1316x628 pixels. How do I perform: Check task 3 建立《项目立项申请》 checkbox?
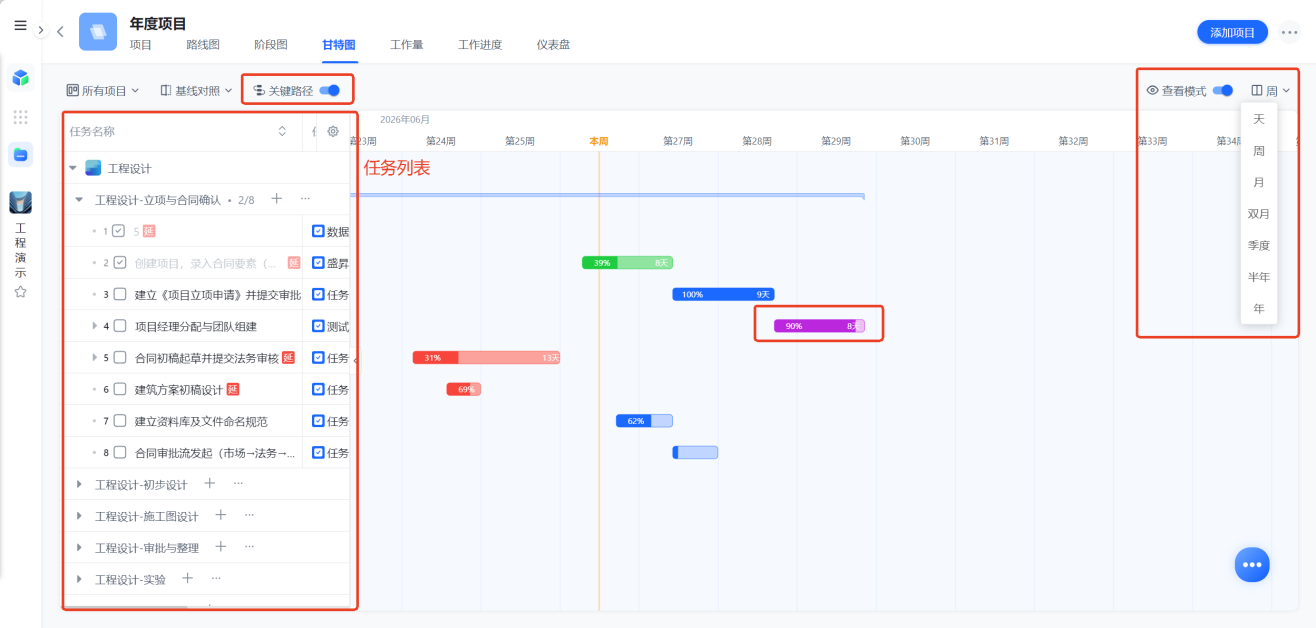120,294
